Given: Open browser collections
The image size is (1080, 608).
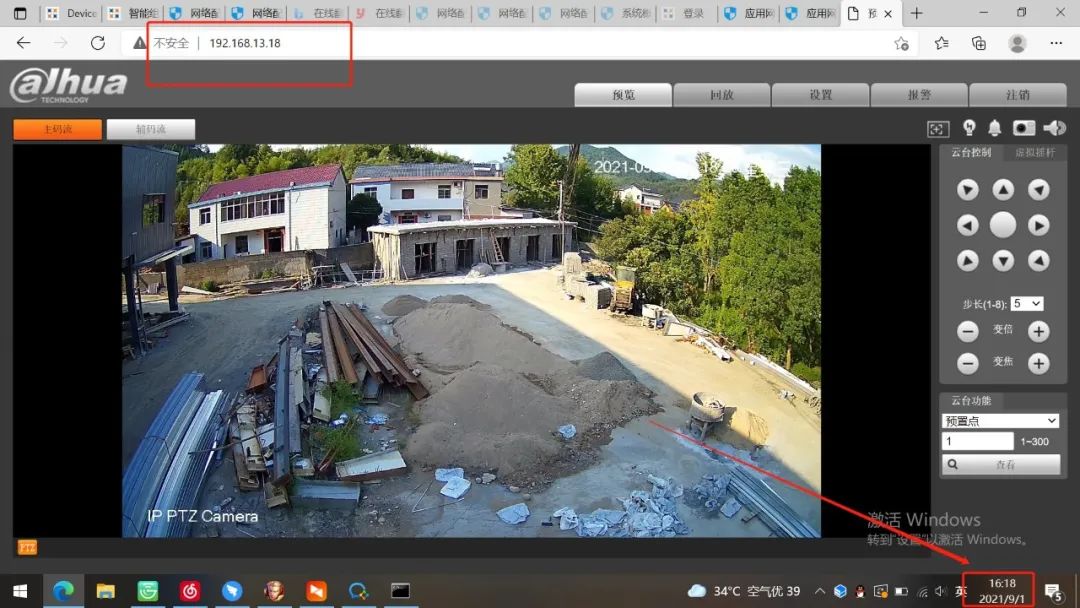Looking at the screenshot, I should 979,43.
